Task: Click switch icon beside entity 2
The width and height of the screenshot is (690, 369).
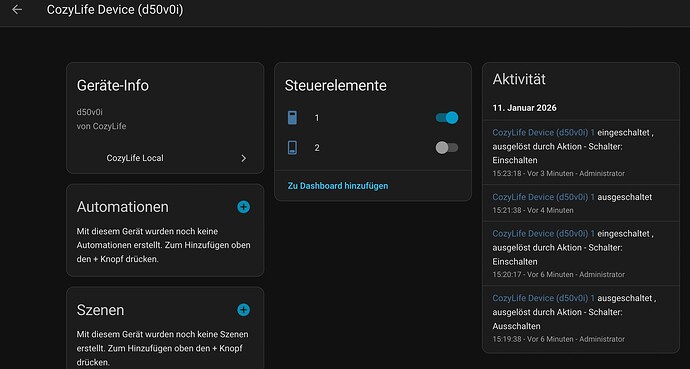Action: point(292,148)
